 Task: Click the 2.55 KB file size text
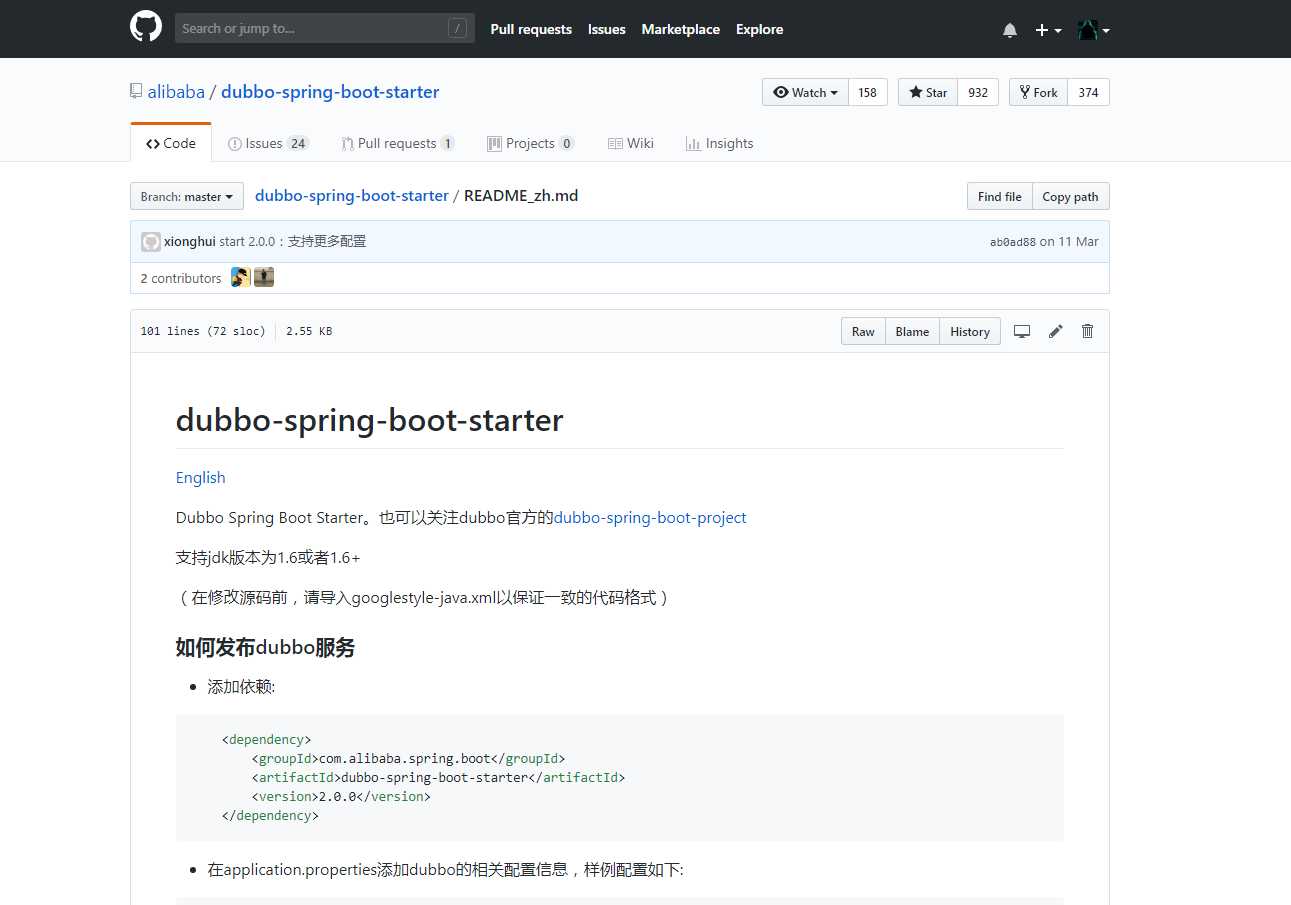pos(309,331)
